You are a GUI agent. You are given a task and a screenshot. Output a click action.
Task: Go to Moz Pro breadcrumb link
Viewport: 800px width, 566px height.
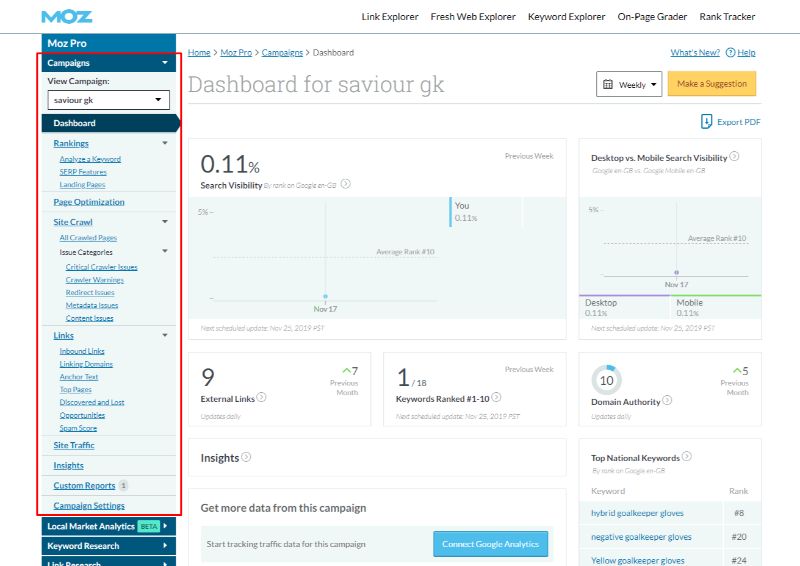click(236, 53)
